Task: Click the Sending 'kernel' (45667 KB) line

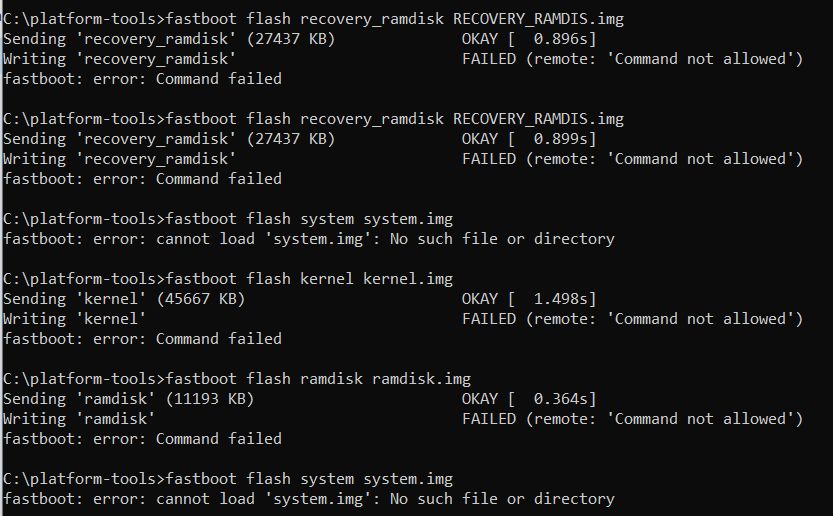Action: [124, 299]
